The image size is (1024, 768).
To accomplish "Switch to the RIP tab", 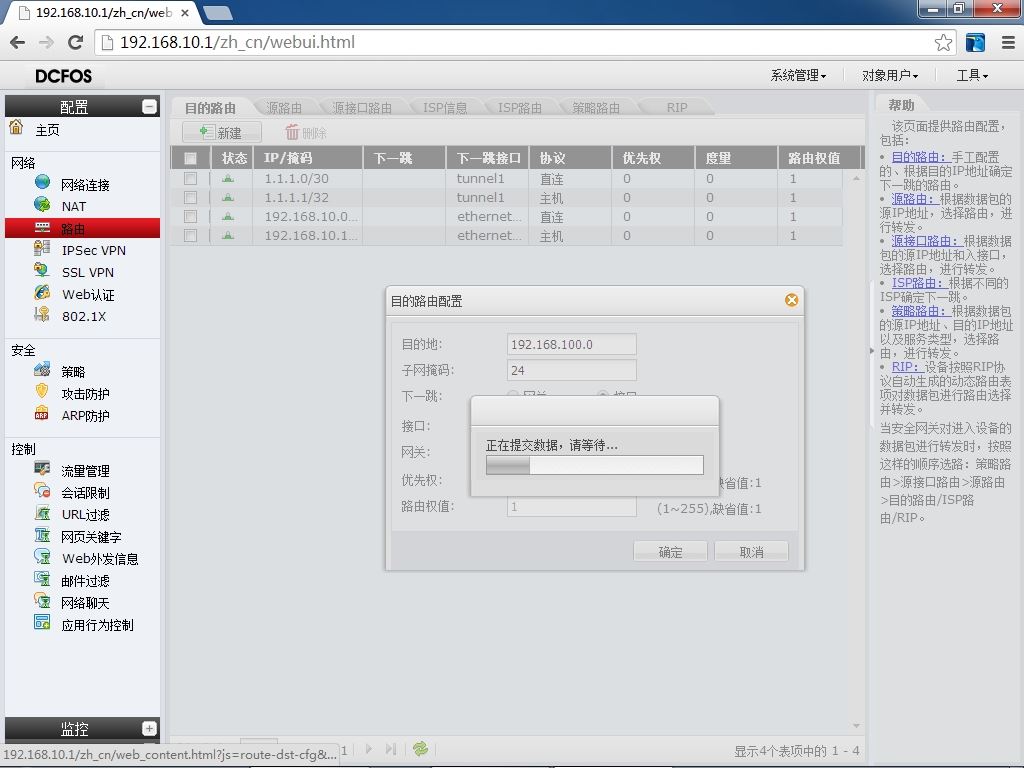I will pyautogui.click(x=677, y=108).
